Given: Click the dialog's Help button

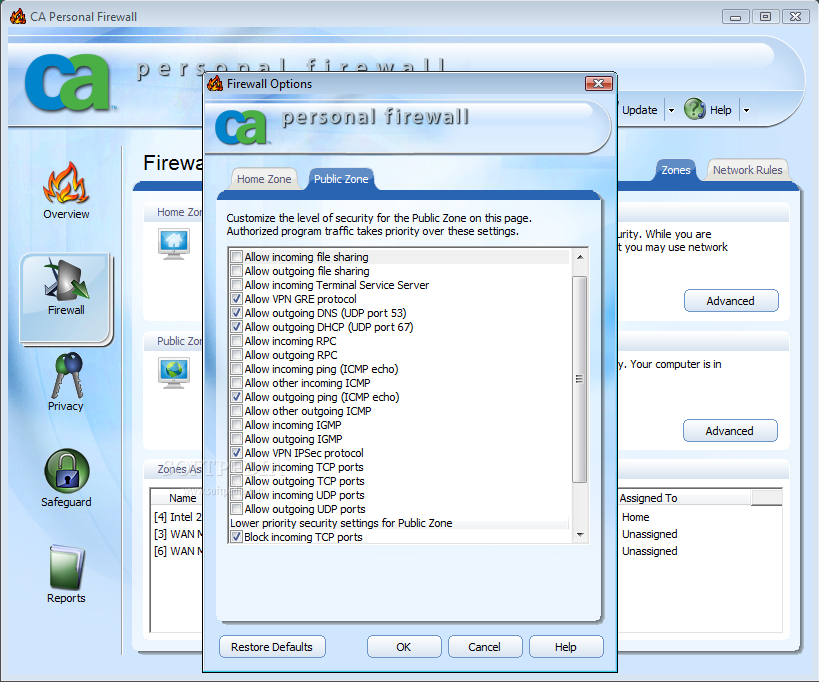Looking at the screenshot, I should [x=566, y=647].
